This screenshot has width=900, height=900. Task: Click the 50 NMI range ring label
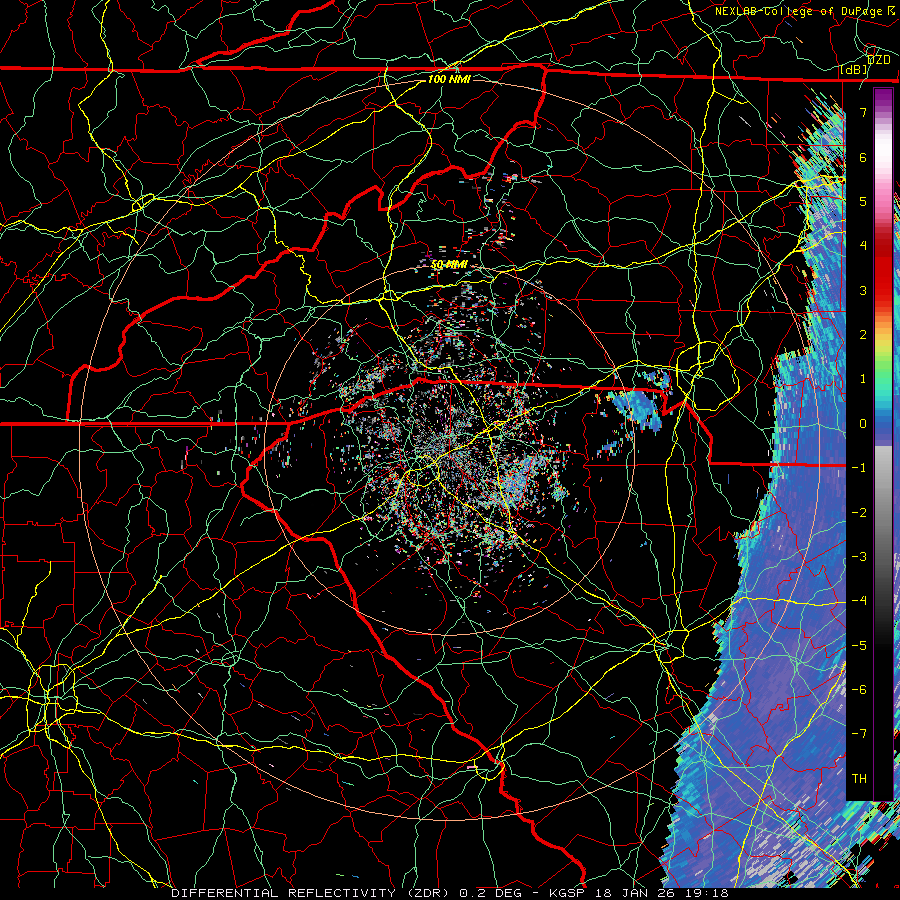click(x=449, y=265)
